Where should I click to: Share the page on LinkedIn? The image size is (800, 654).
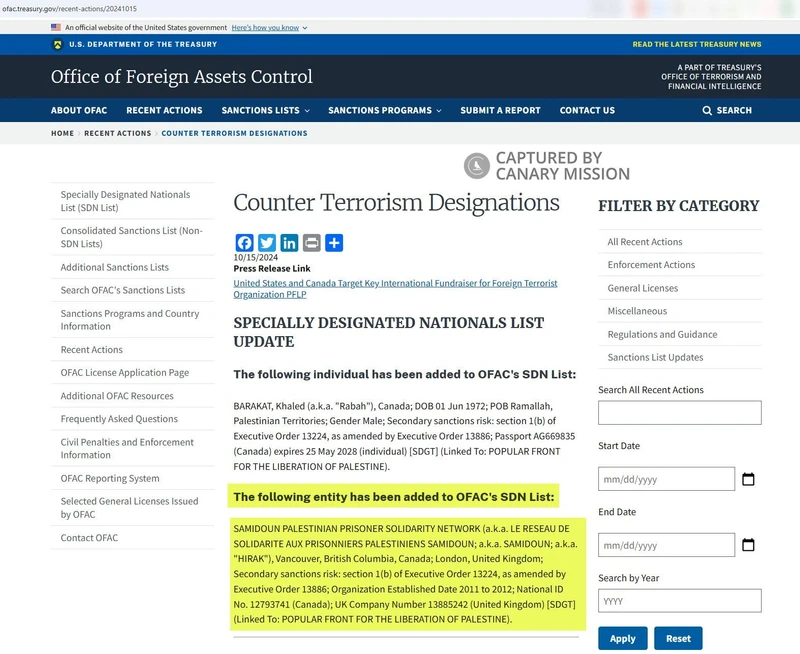tap(289, 242)
